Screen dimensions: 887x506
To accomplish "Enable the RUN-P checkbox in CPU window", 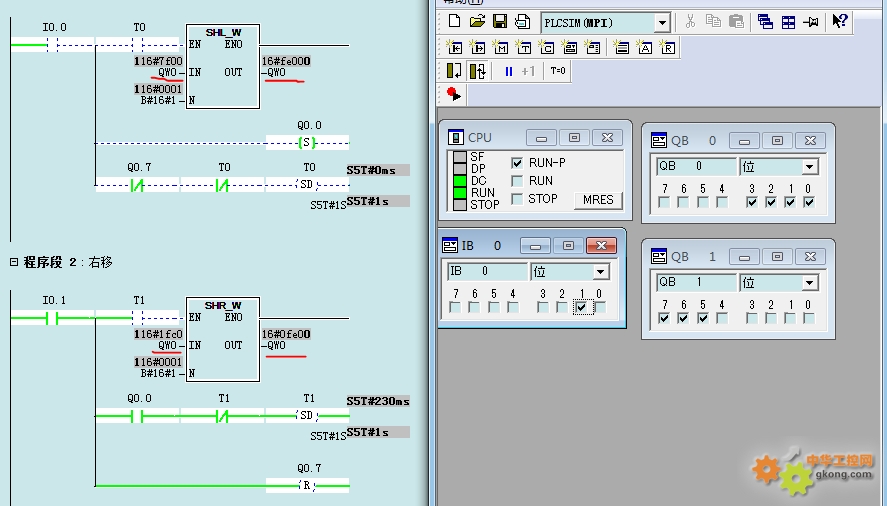I will click(x=516, y=163).
